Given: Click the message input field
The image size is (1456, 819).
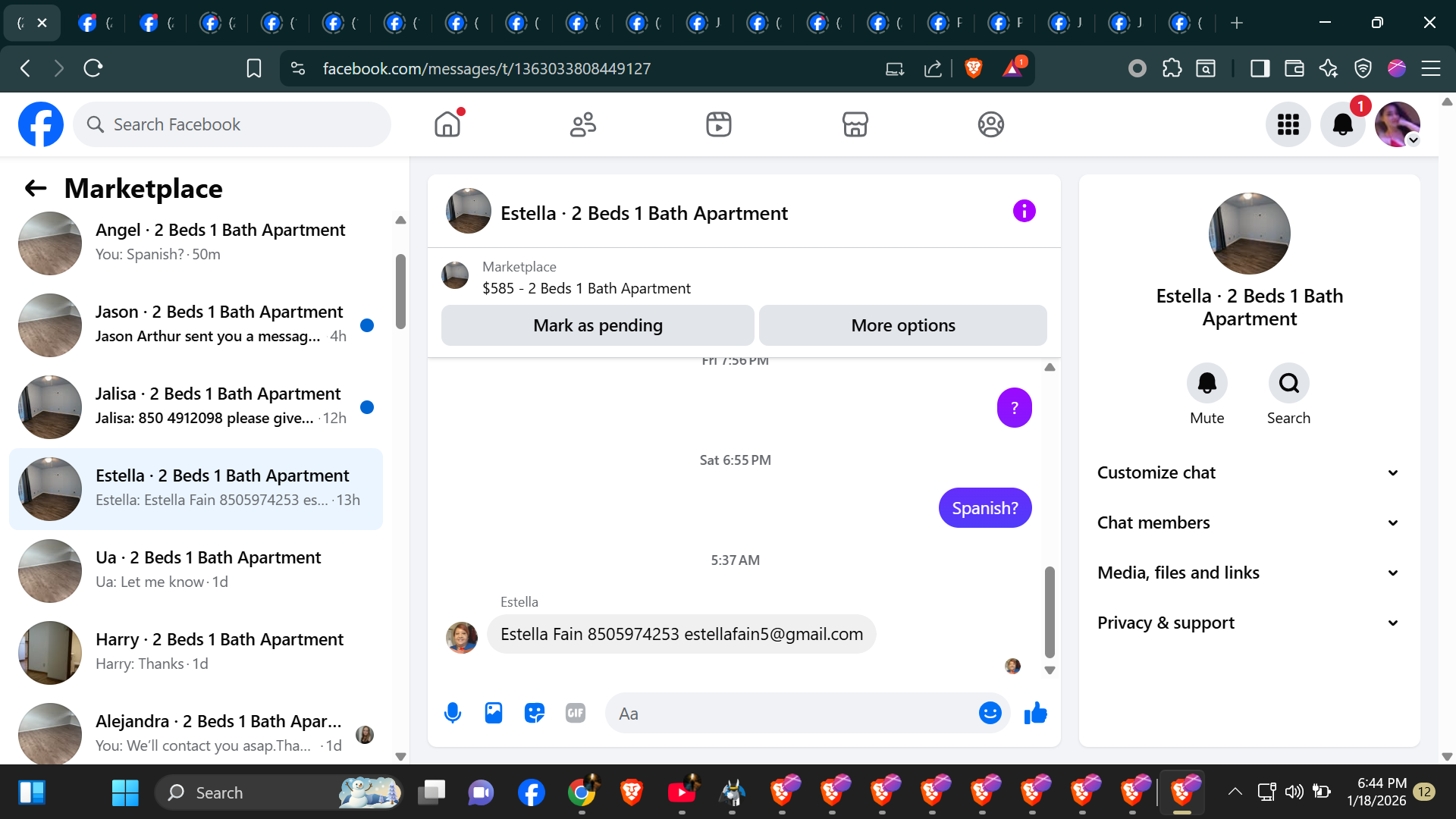Looking at the screenshot, I should (x=789, y=714).
